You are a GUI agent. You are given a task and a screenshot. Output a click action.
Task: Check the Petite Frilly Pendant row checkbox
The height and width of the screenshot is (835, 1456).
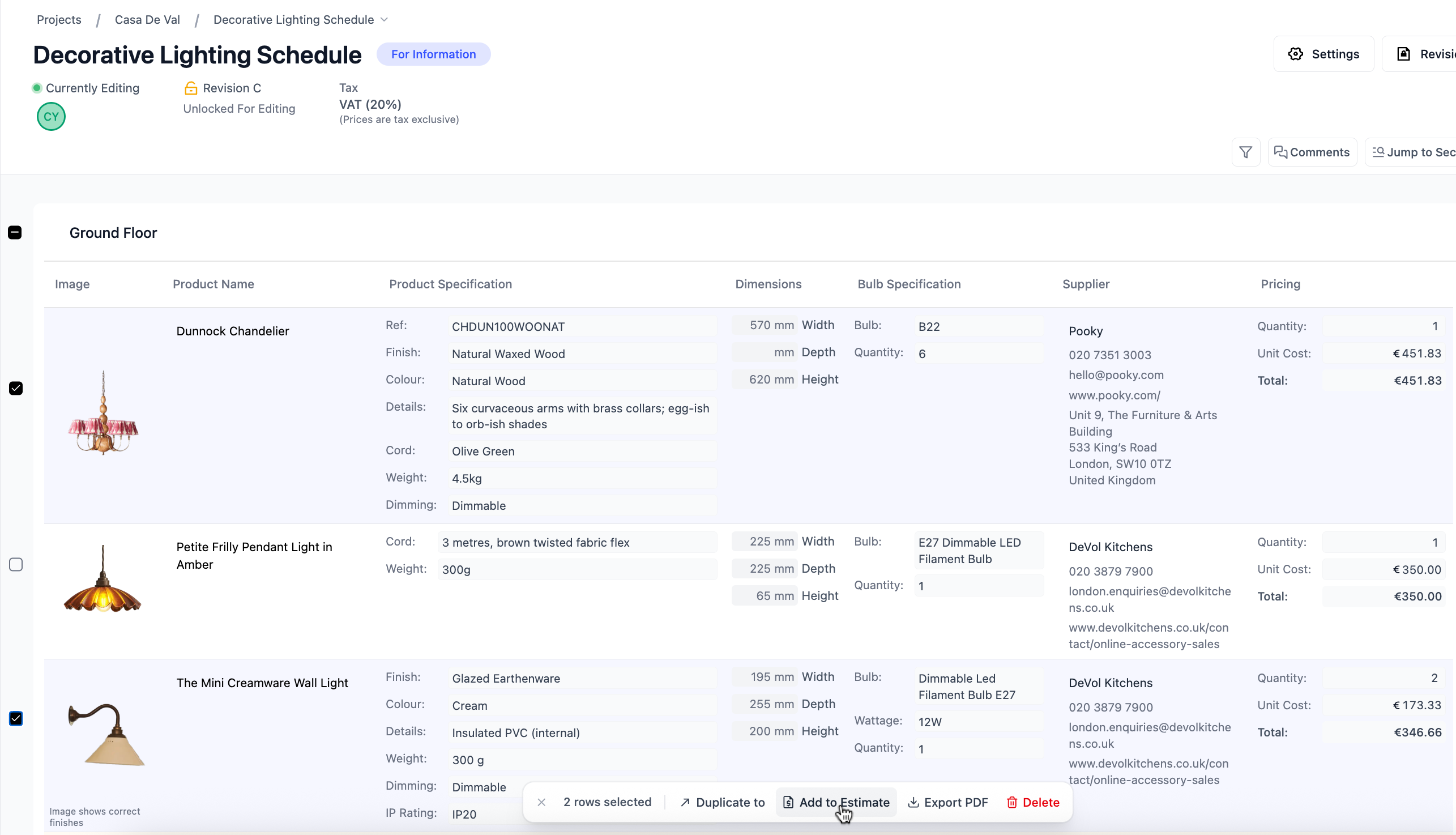click(16, 565)
